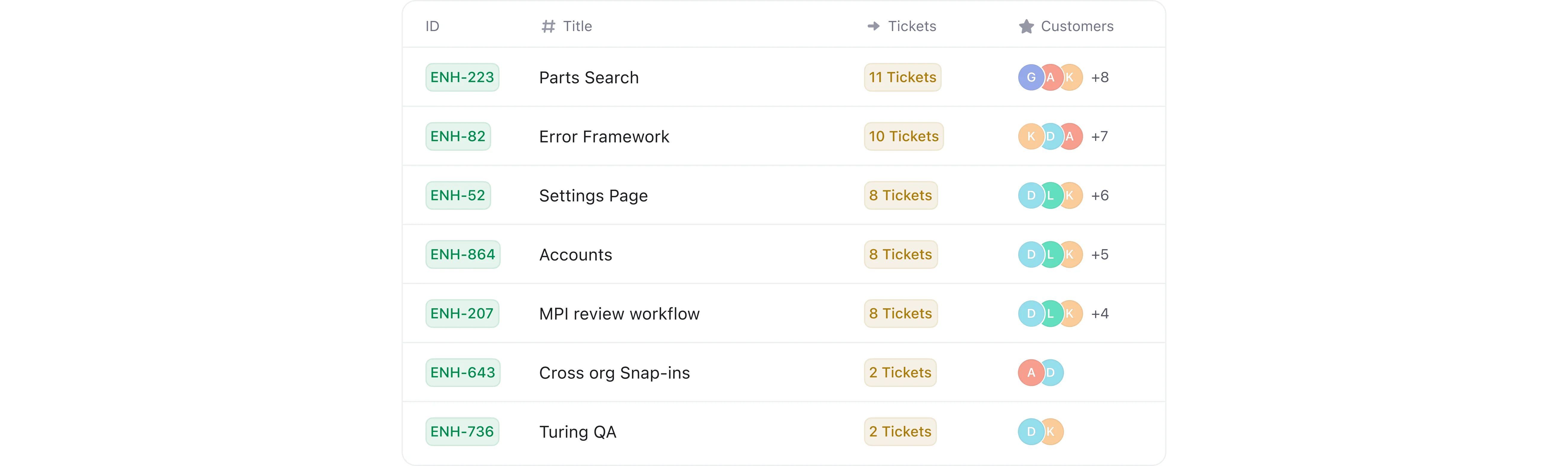
Task: Click the red A avatar in Cross org Snap-ins row
Action: tap(1031, 372)
